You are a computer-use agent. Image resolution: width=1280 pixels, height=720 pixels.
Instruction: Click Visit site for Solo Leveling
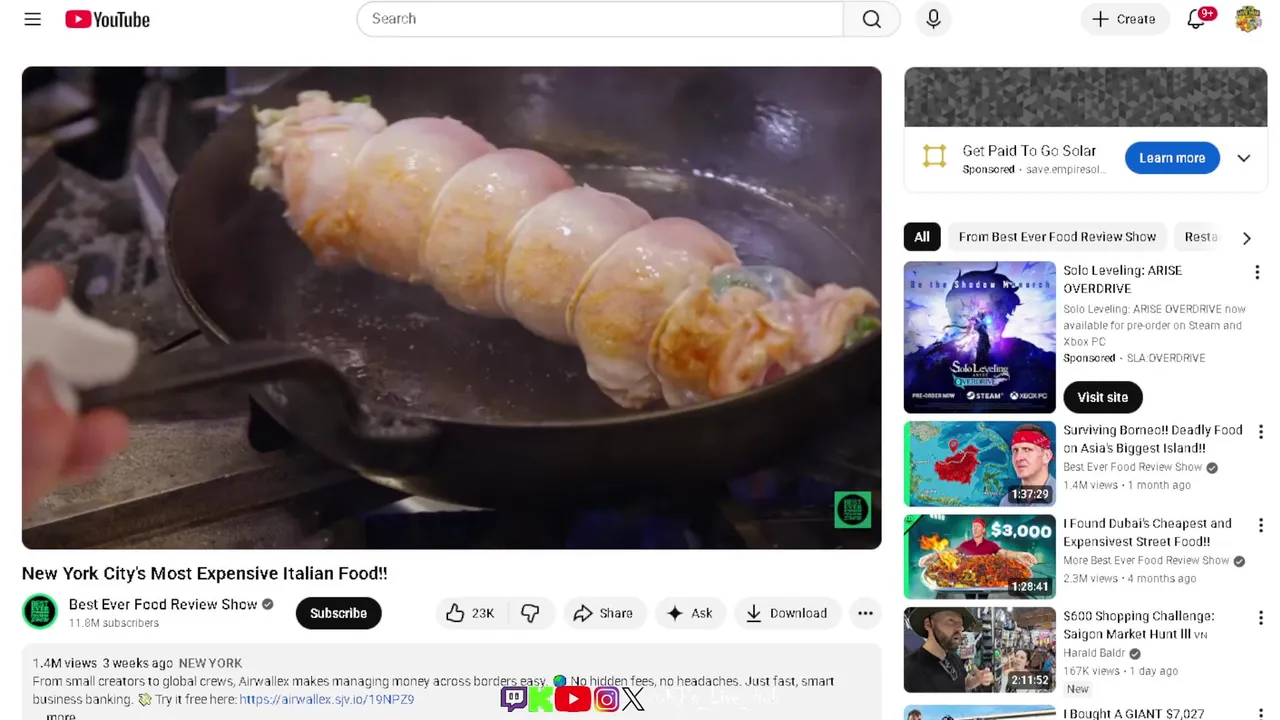(x=1102, y=397)
